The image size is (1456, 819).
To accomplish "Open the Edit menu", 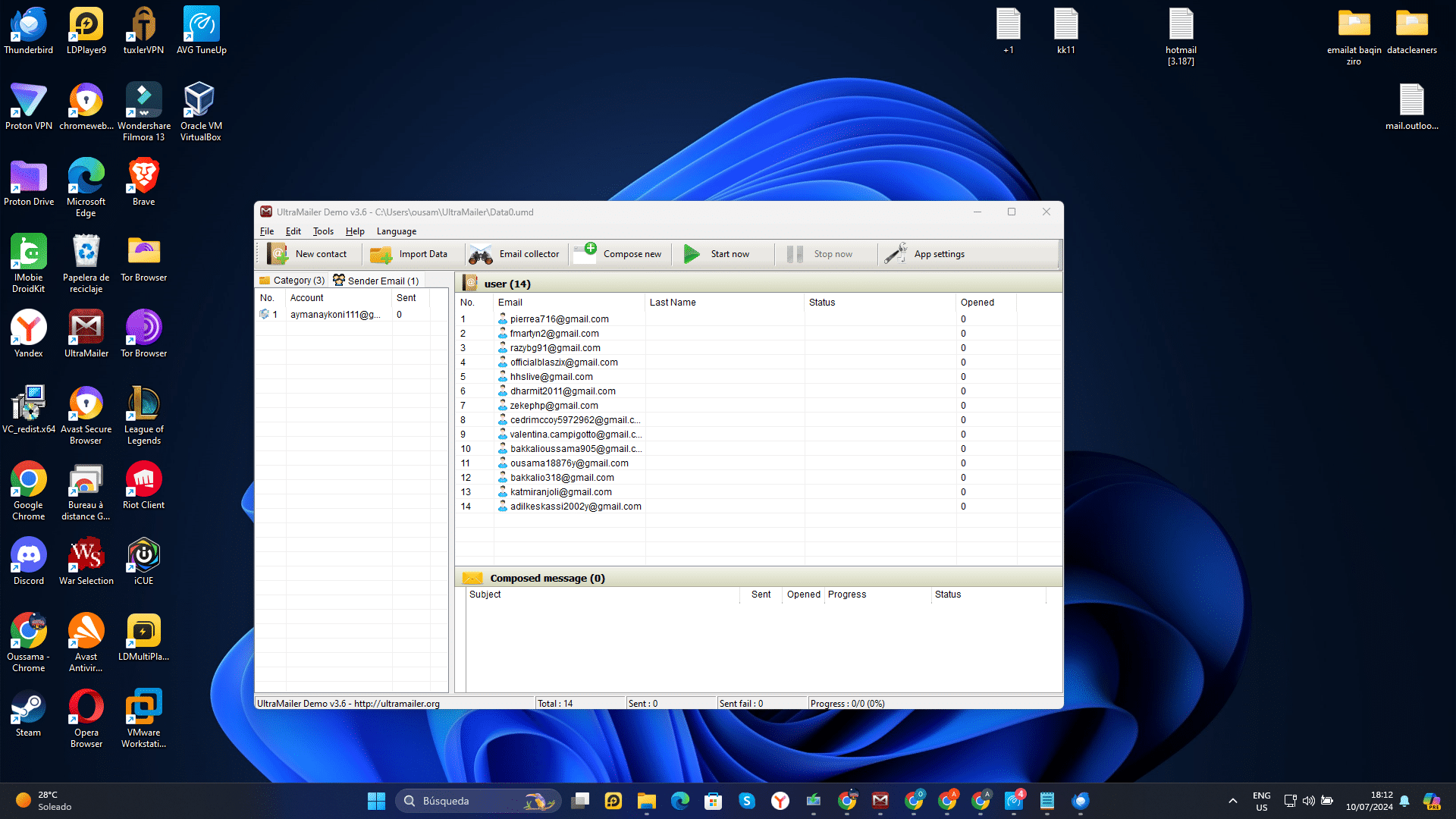I will point(293,231).
